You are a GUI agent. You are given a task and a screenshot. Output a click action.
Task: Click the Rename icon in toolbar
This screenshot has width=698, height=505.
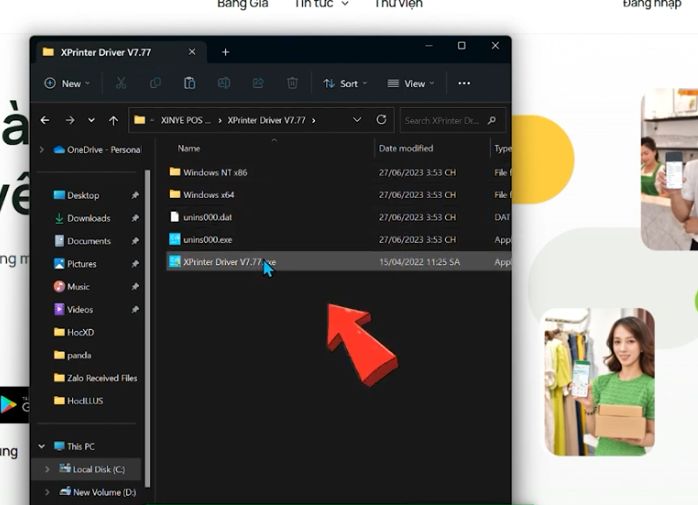point(224,84)
